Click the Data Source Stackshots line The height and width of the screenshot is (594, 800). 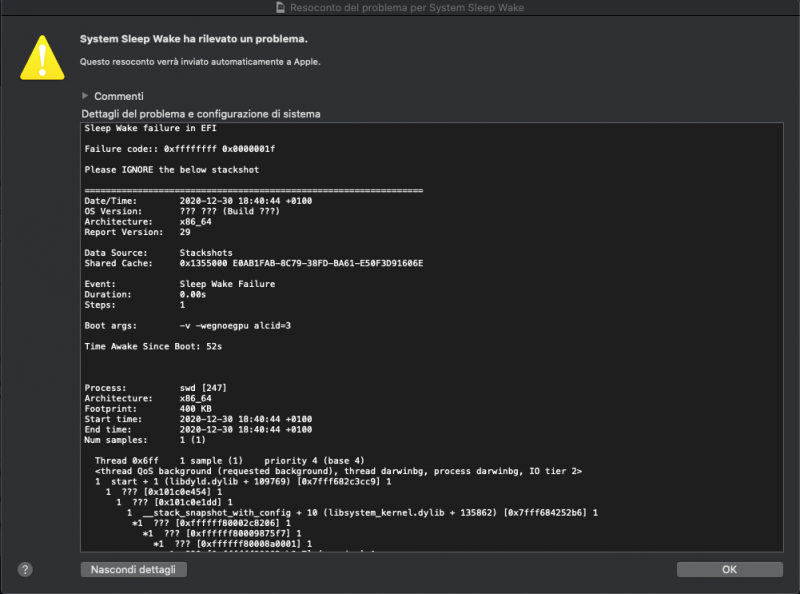[x=158, y=253]
